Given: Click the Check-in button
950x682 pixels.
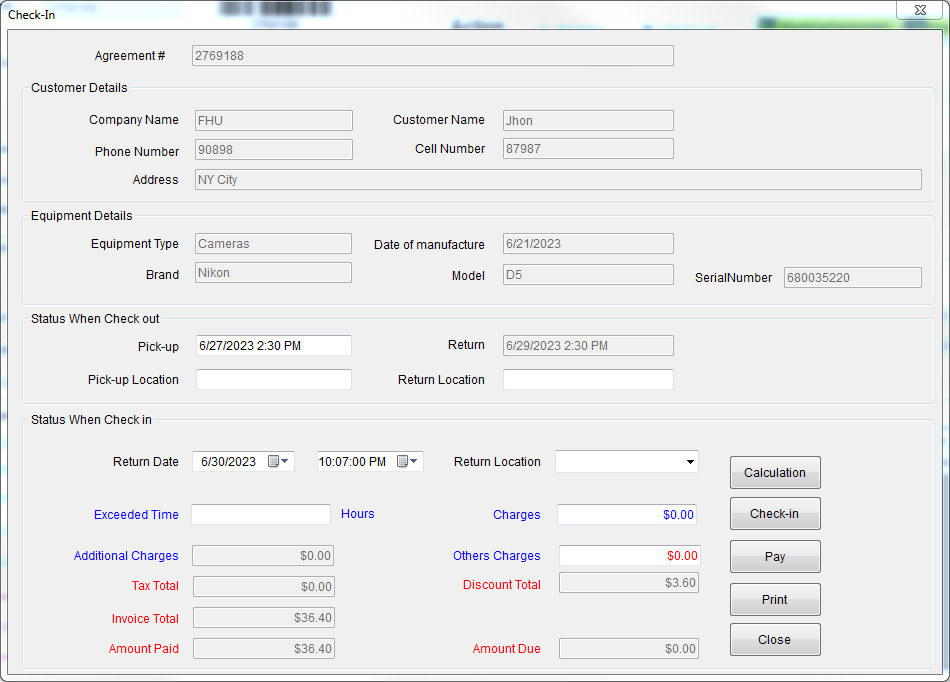Looking at the screenshot, I should point(775,514).
